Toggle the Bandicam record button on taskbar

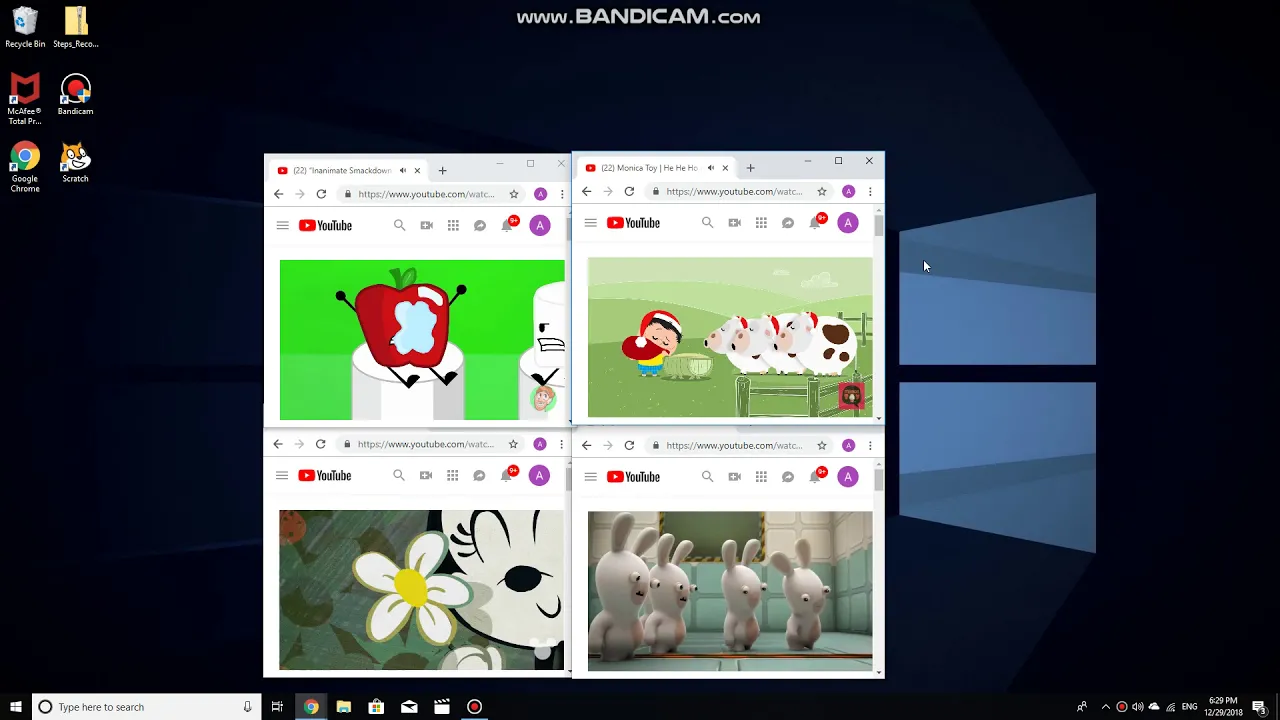474,707
